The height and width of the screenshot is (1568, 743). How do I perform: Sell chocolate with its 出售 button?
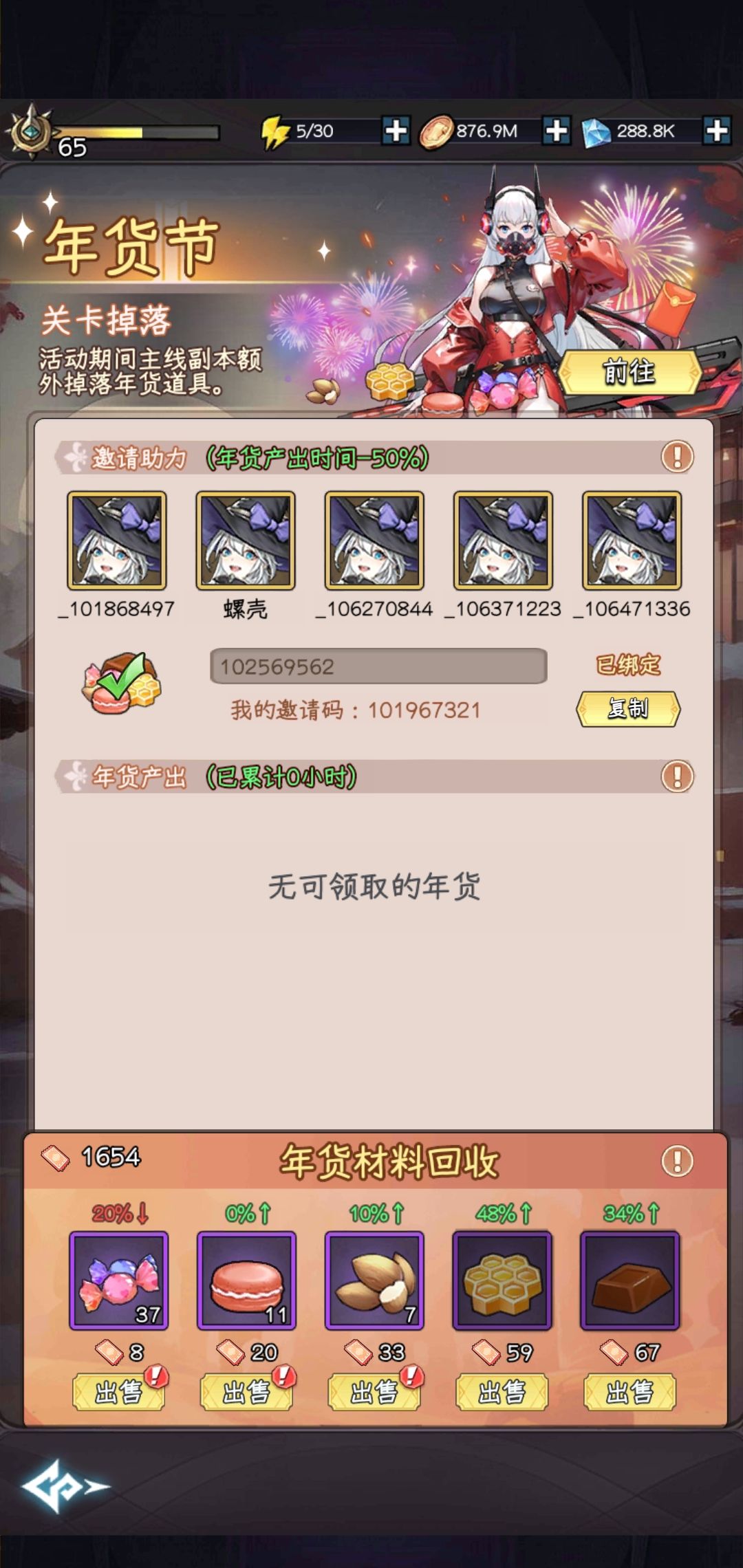(x=630, y=1392)
